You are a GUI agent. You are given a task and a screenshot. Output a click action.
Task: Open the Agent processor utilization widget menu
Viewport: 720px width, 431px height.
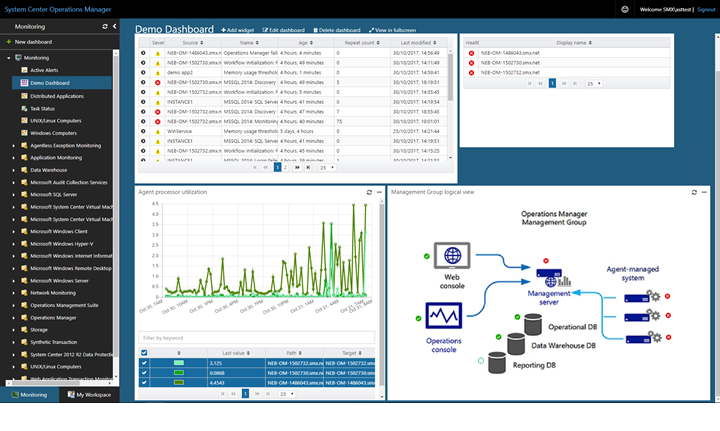click(379, 192)
